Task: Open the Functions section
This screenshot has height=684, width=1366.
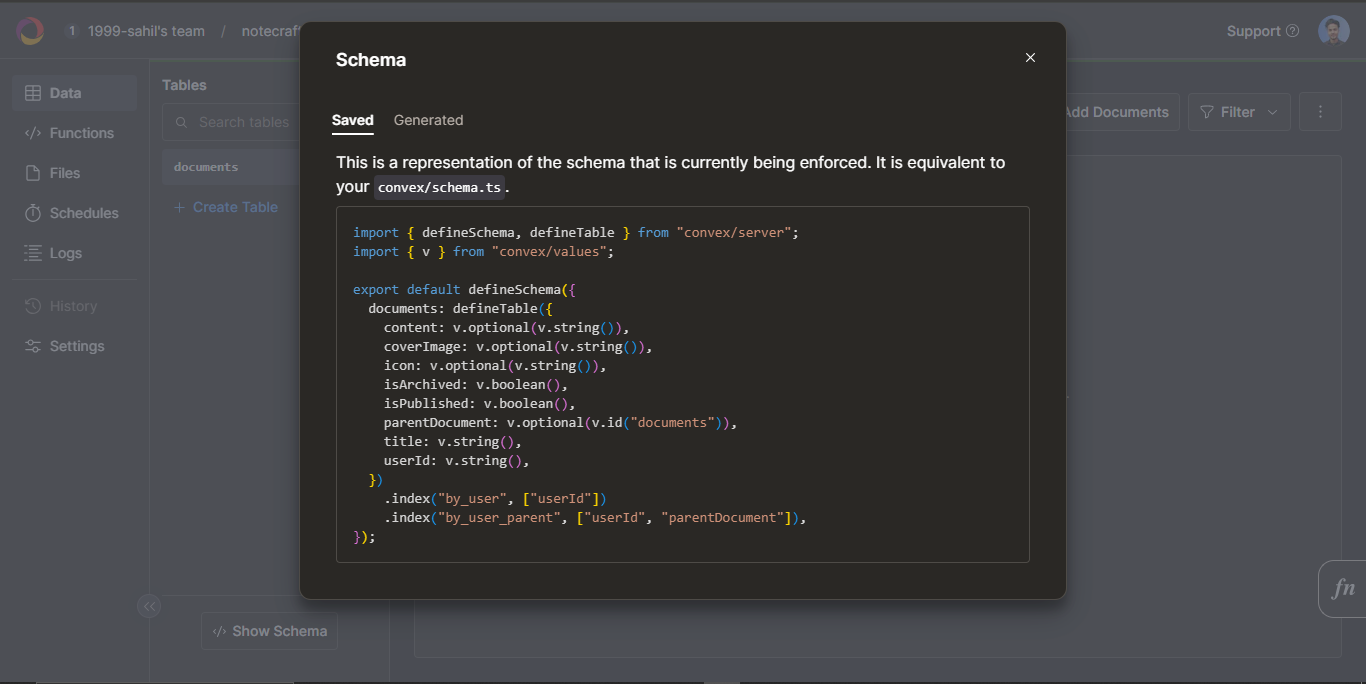Action: click(74, 133)
